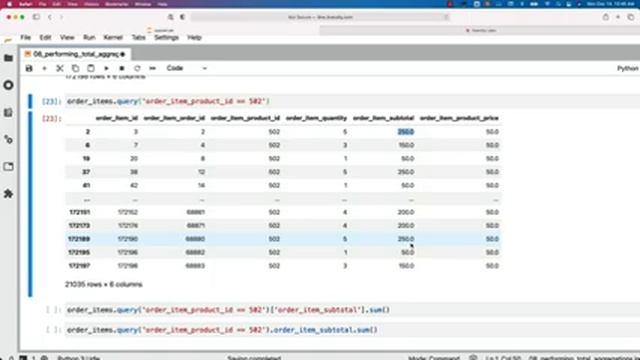Go forward with Safari's forward arrow
The height and width of the screenshot is (360, 640).
pyautogui.click(x=62, y=17)
